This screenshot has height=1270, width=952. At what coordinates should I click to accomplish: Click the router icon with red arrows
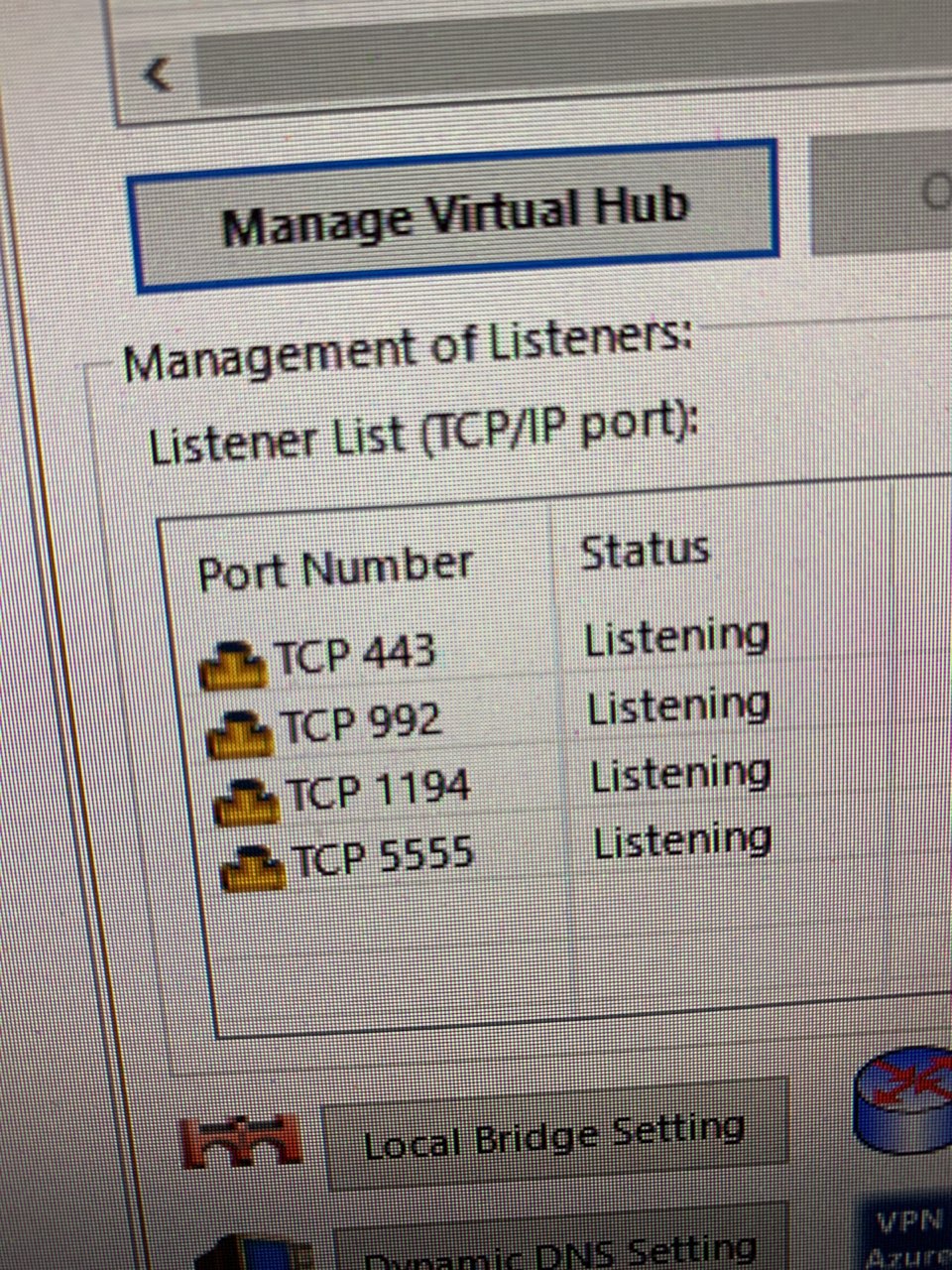pyautogui.click(x=902, y=1100)
